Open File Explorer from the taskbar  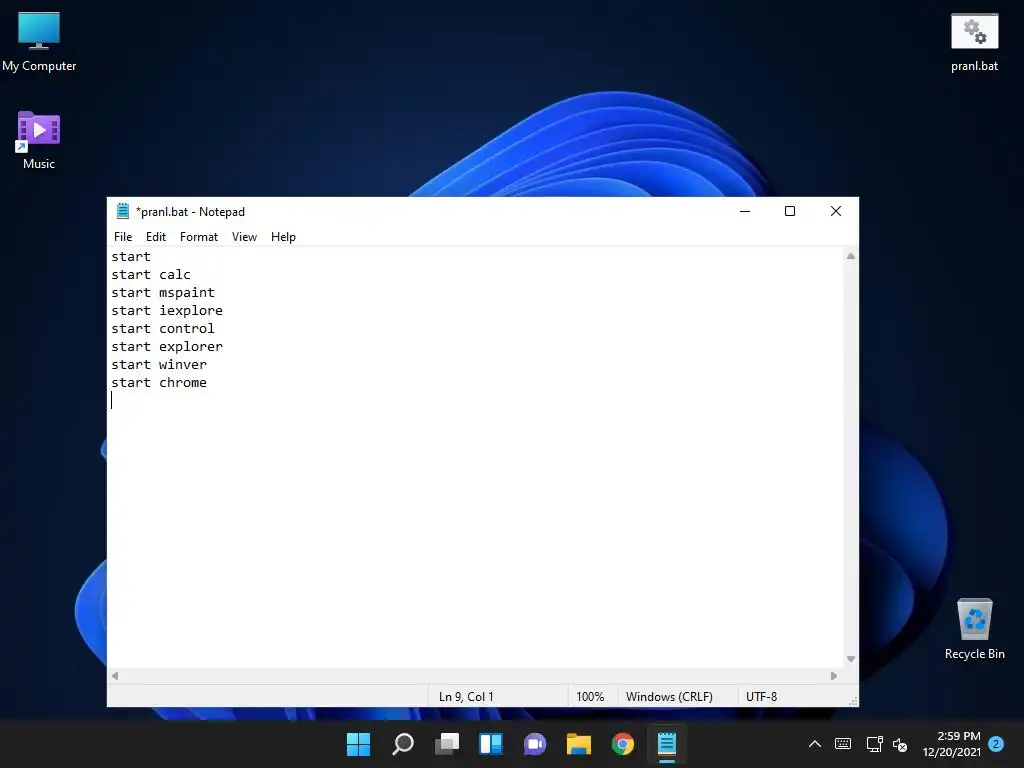pyautogui.click(x=579, y=744)
